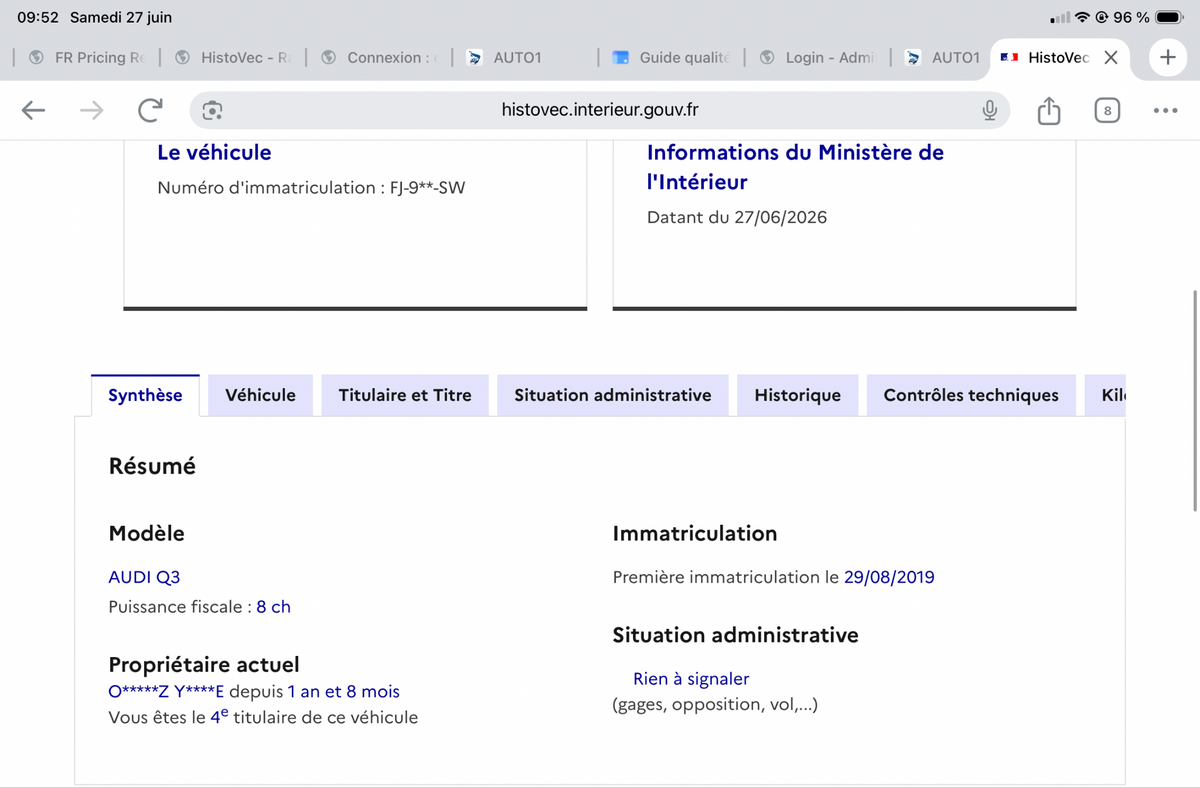The height and width of the screenshot is (788, 1200).
Task: Open the Véhicule section tab
Action: [261, 395]
